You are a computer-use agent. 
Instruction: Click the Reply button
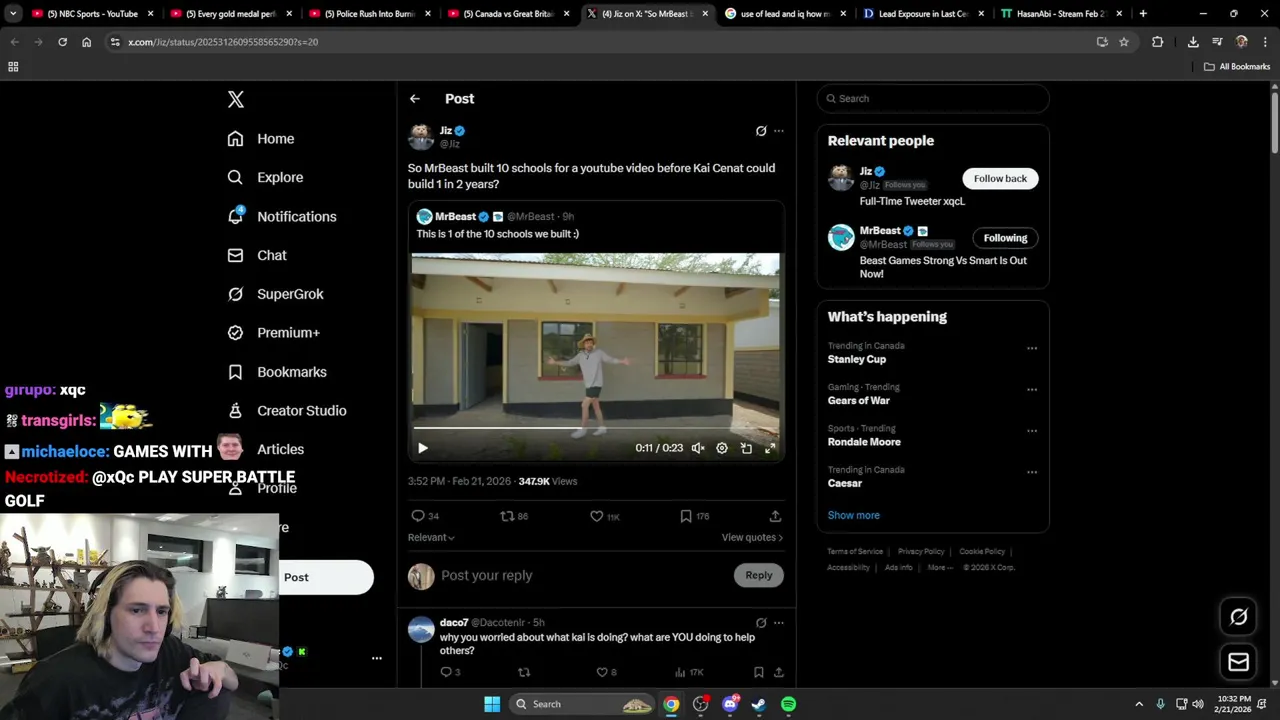point(759,575)
